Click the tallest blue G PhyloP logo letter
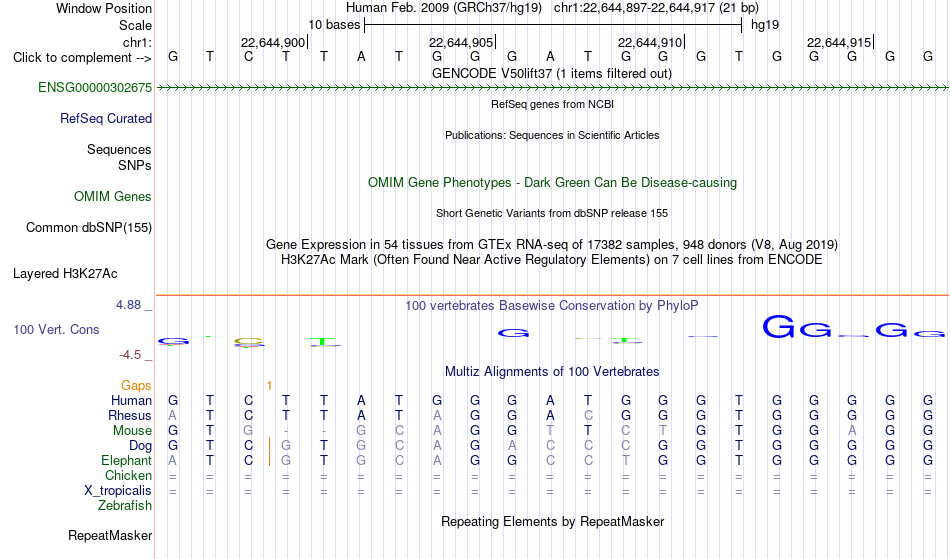Viewport: 950px width, 559px height. tap(779, 326)
